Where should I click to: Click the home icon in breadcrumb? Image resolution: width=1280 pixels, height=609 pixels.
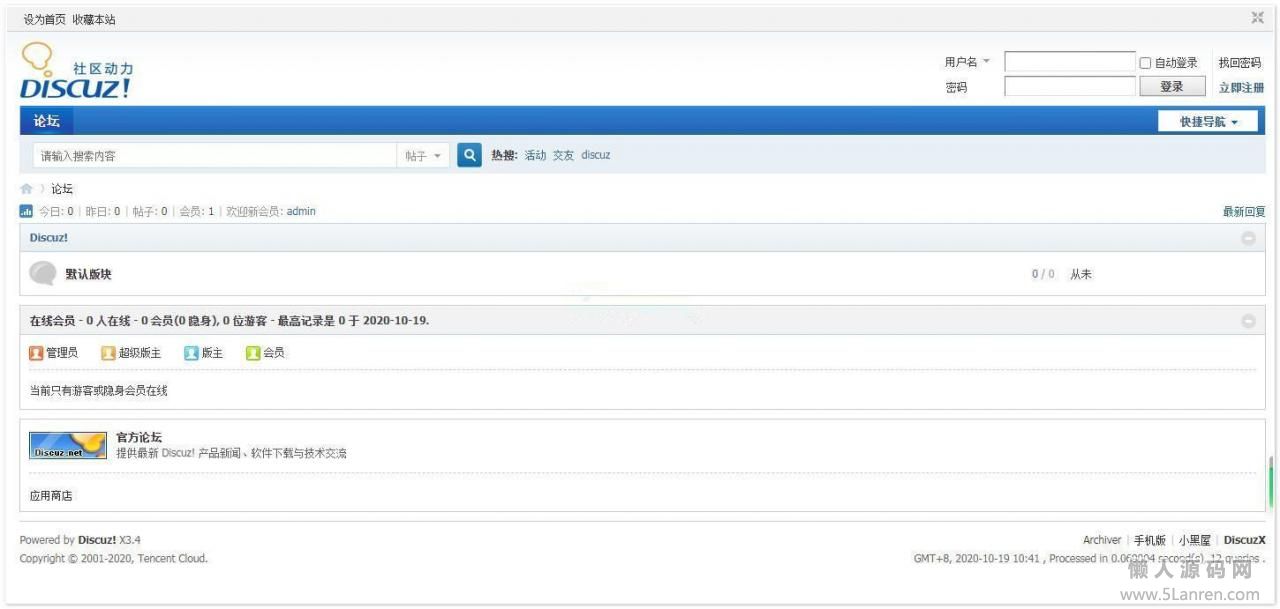26,189
